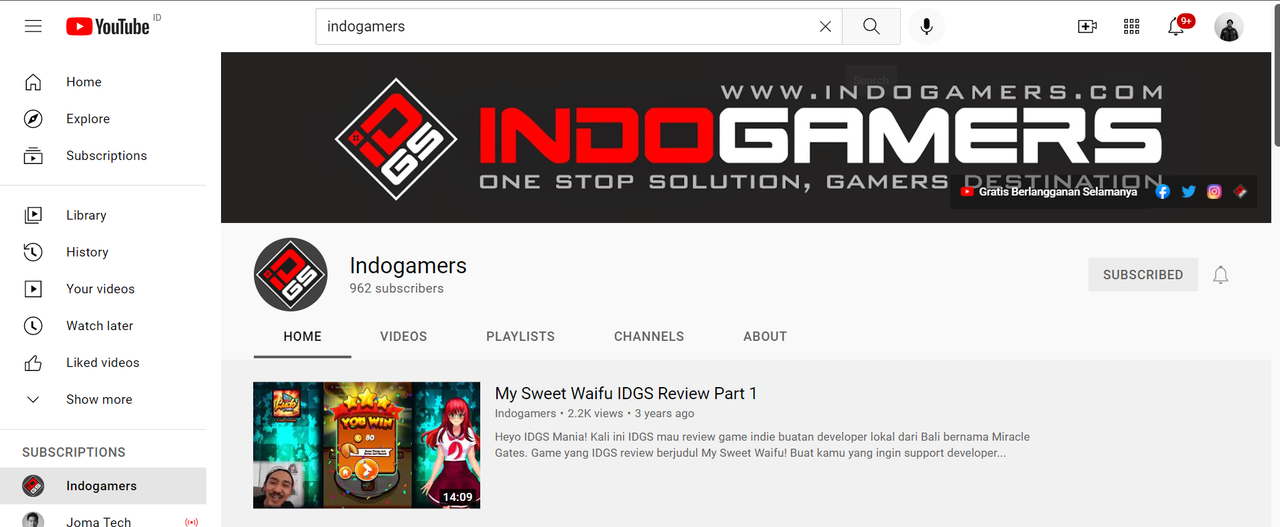
Task: Clear the search box text
Action: tap(825, 27)
